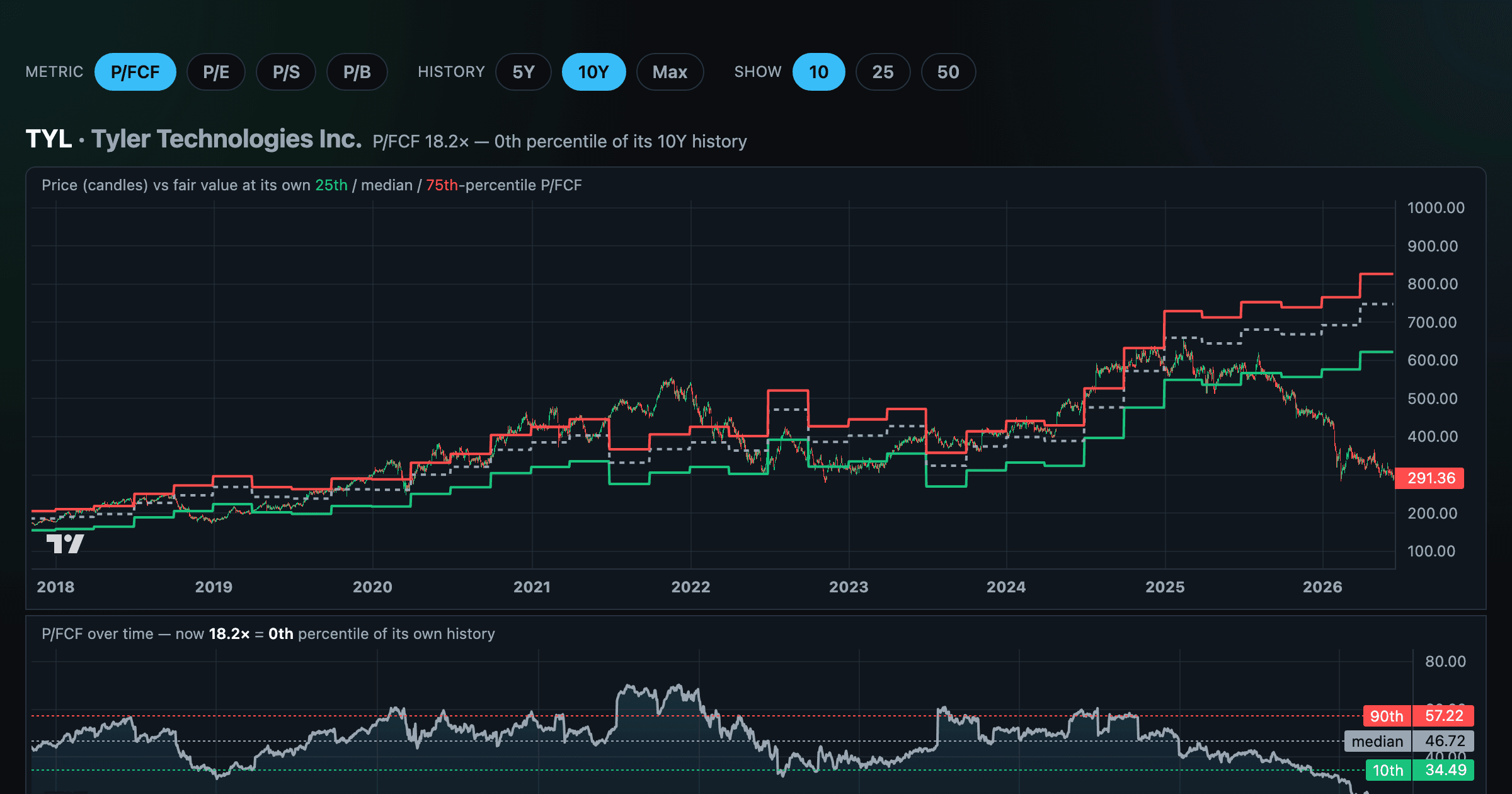This screenshot has height=794, width=1512.
Task: Set history range to 5Y
Action: click(523, 72)
